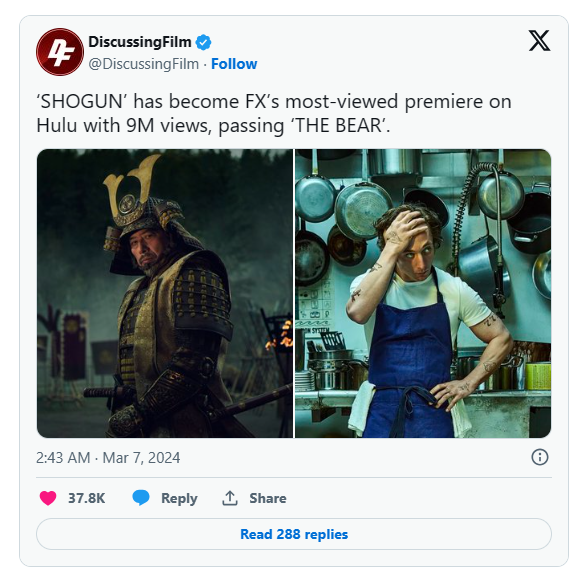The image size is (587, 578).
Task: Open Read 288 replies
Action: click(x=294, y=534)
